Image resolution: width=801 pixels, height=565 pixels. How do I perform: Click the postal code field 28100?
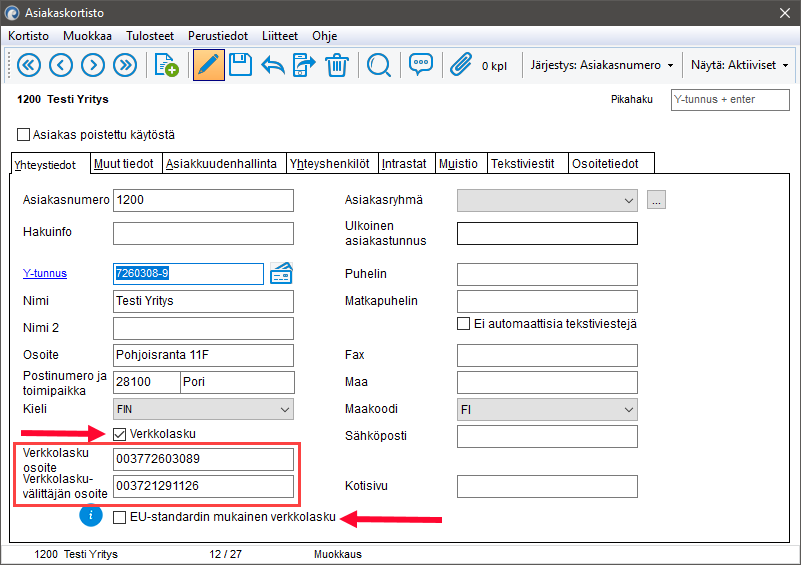[x=147, y=382]
